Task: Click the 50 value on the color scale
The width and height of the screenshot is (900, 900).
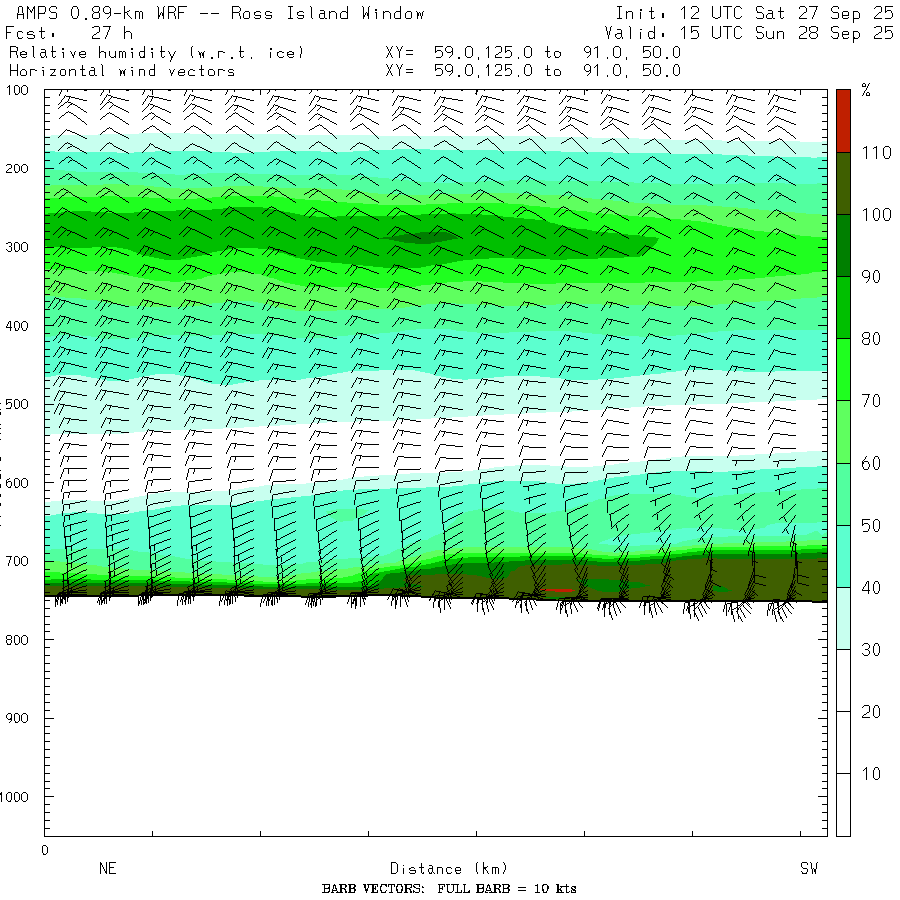Action: pos(871,525)
